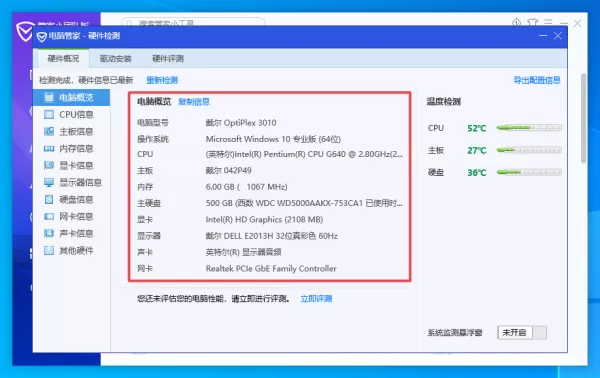Click the 立即评测 link

tap(316, 299)
